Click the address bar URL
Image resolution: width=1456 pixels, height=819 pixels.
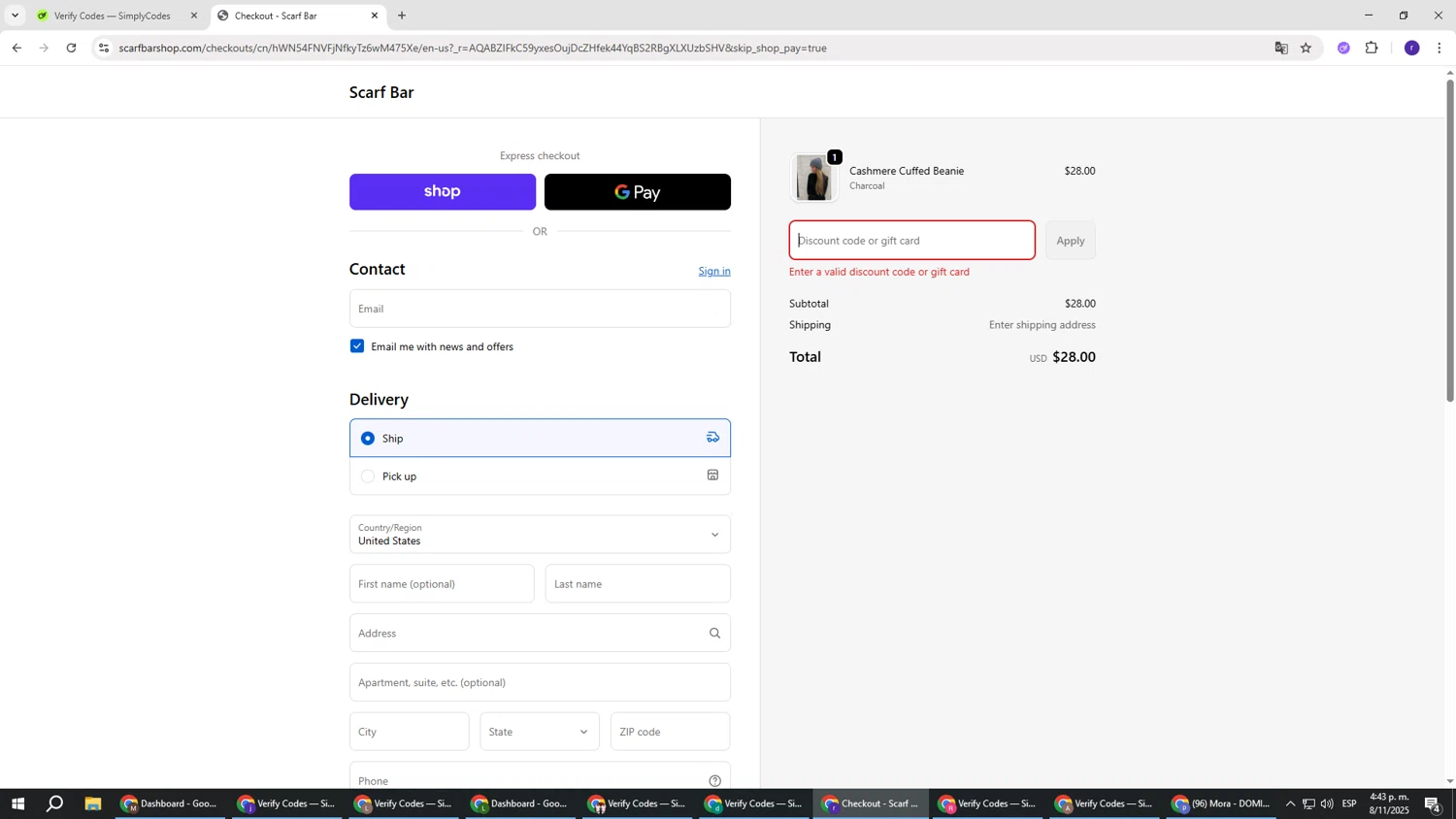click(473, 48)
